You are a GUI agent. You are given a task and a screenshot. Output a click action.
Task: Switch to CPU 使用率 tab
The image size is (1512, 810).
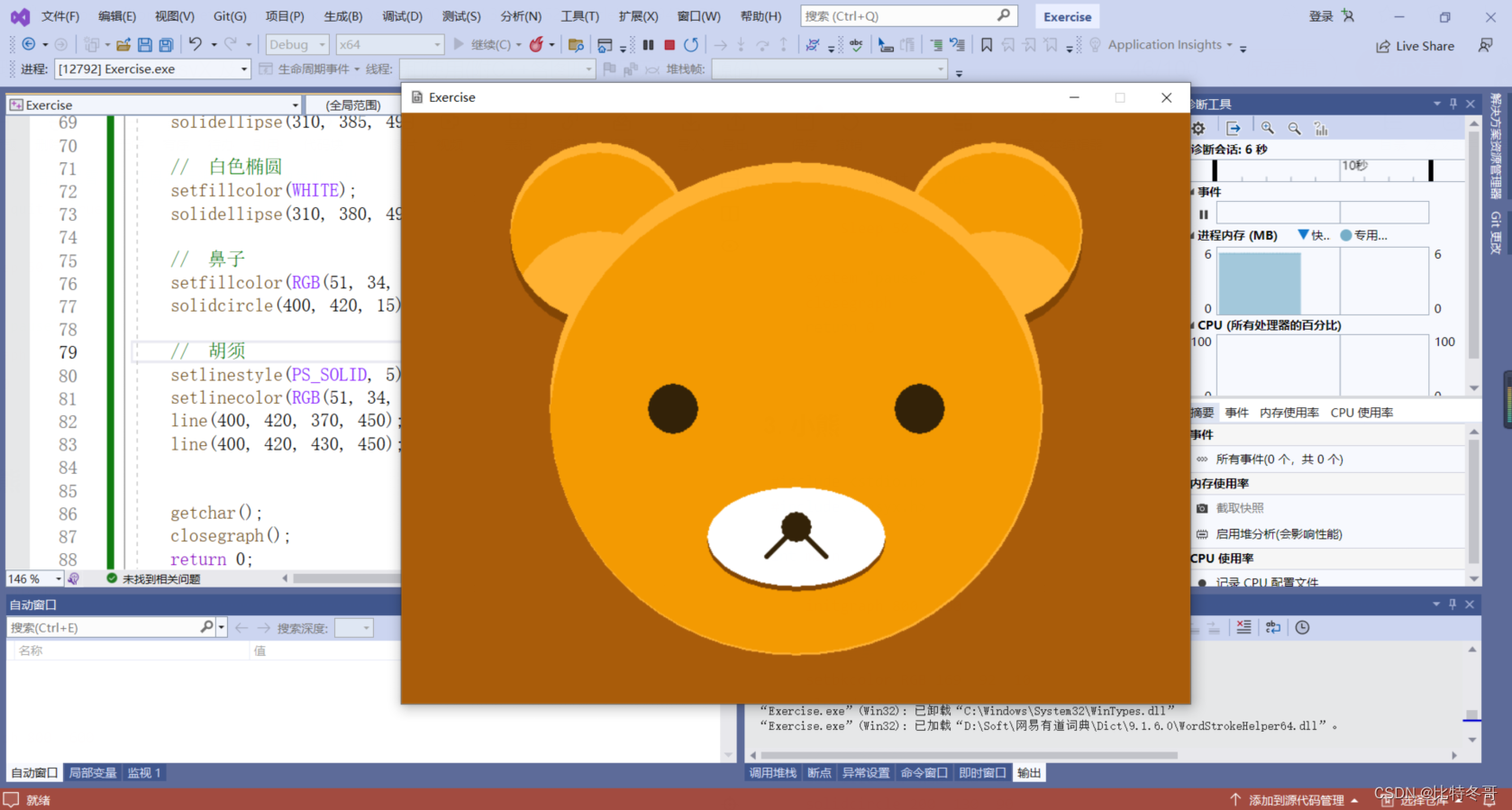pyautogui.click(x=1362, y=413)
